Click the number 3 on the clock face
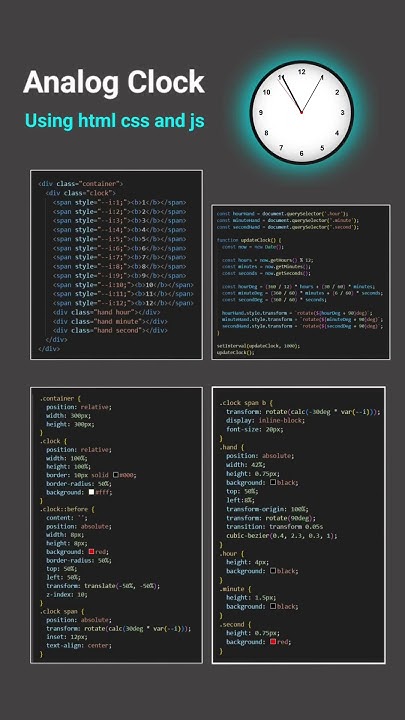The image size is (405, 720). tap(342, 112)
